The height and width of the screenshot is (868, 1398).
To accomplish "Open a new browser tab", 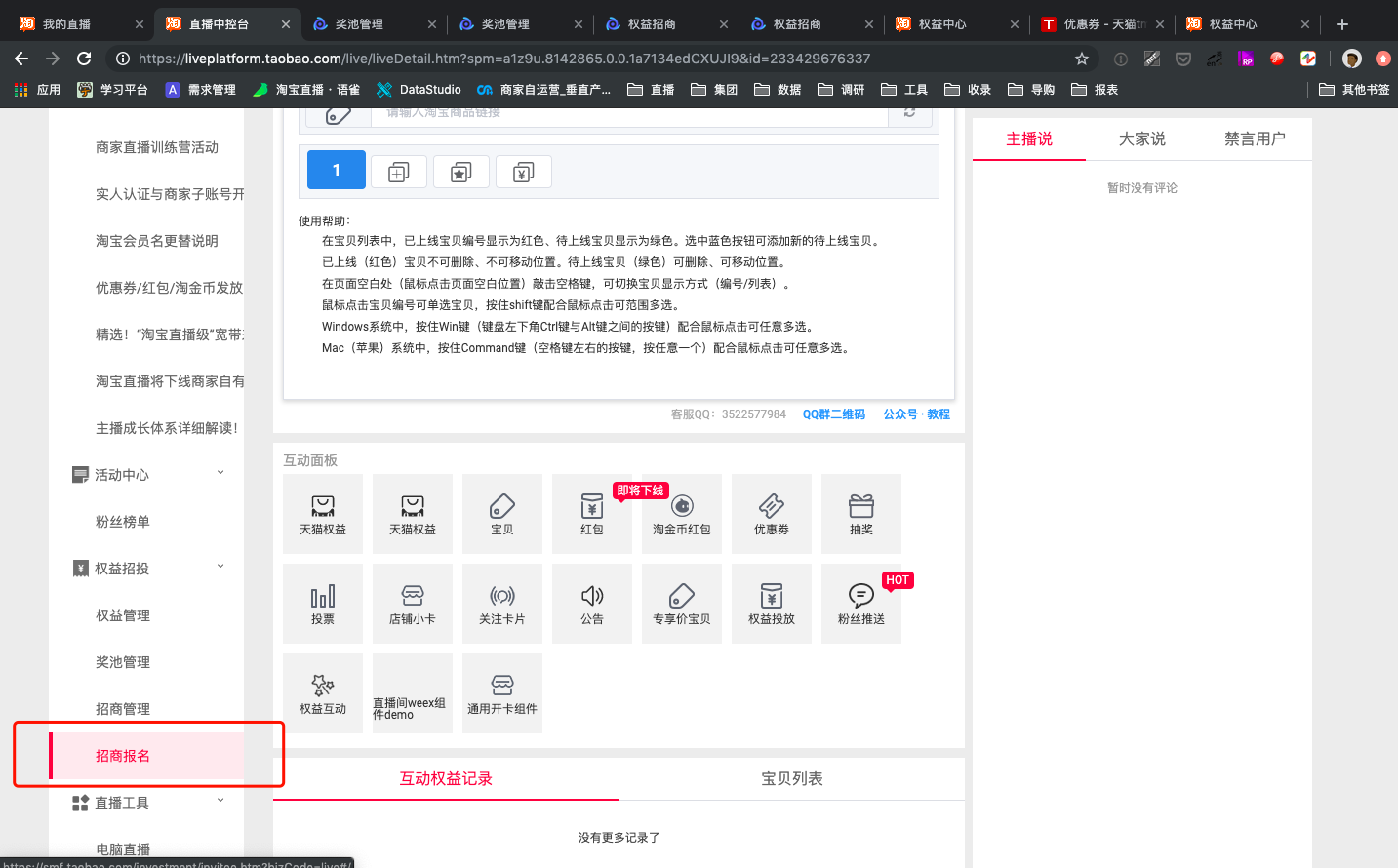I will 1342,24.
